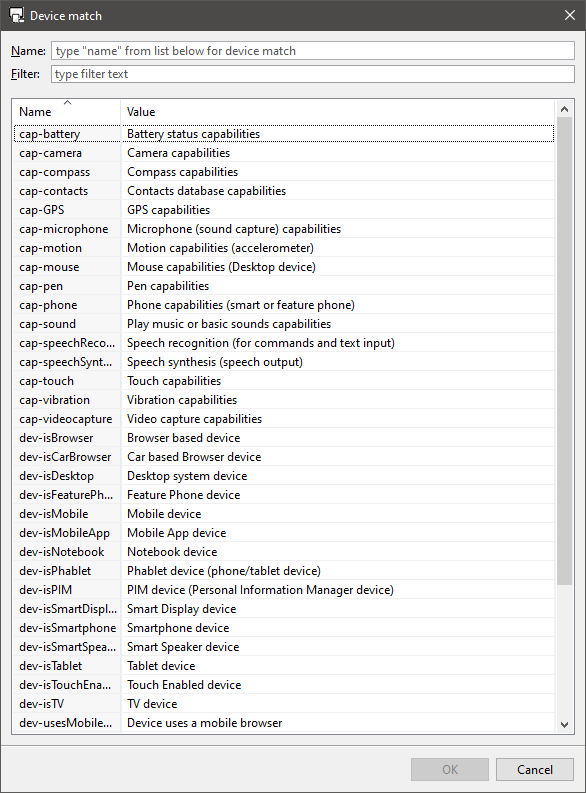The height and width of the screenshot is (793, 586).
Task: Select the dev-isTV list item
Action: click(x=284, y=704)
